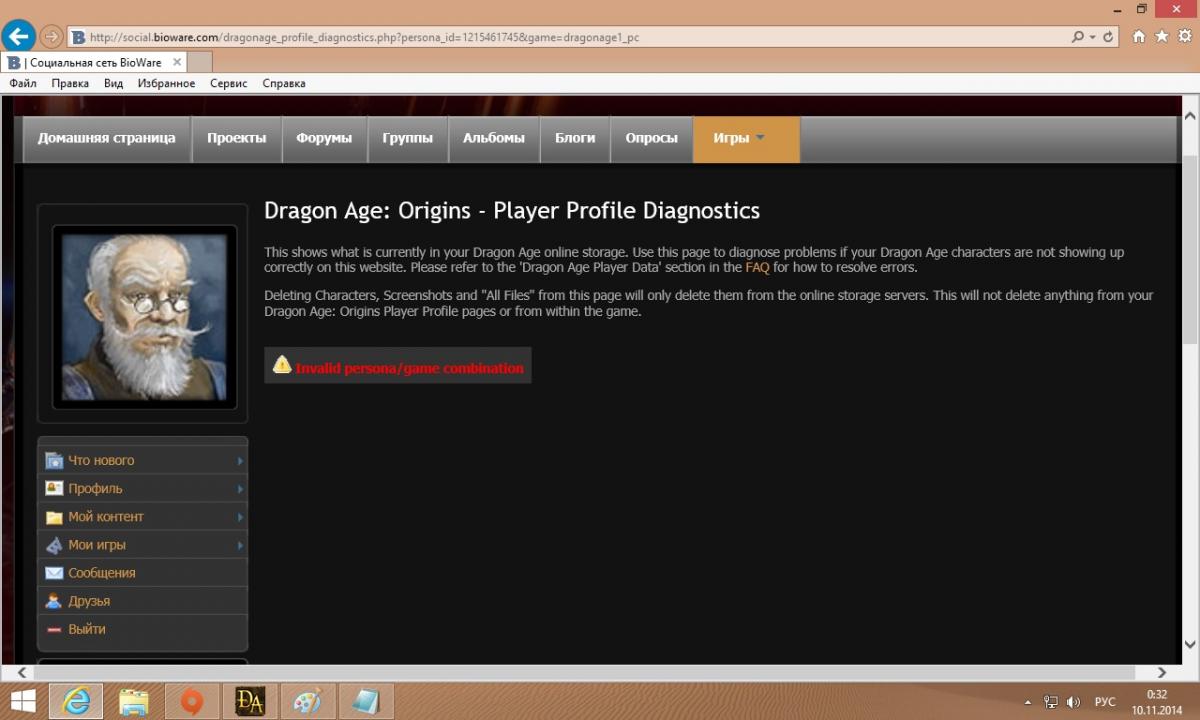1200x720 pixels.
Task: Open the 'Мои игры' sidebar link
Action: pyautogui.click(x=97, y=545)
